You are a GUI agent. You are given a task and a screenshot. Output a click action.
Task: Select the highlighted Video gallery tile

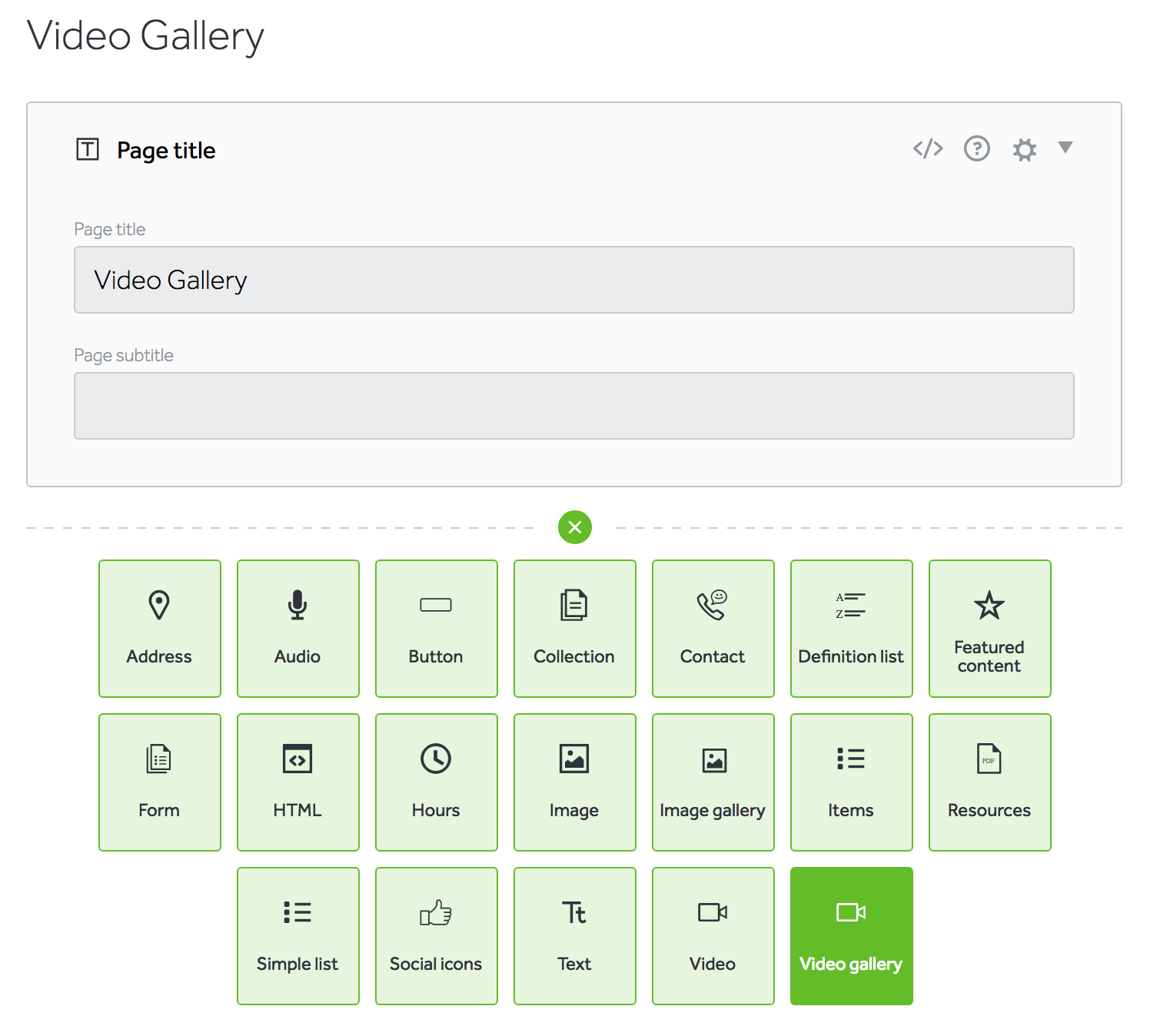click(852, 936)
